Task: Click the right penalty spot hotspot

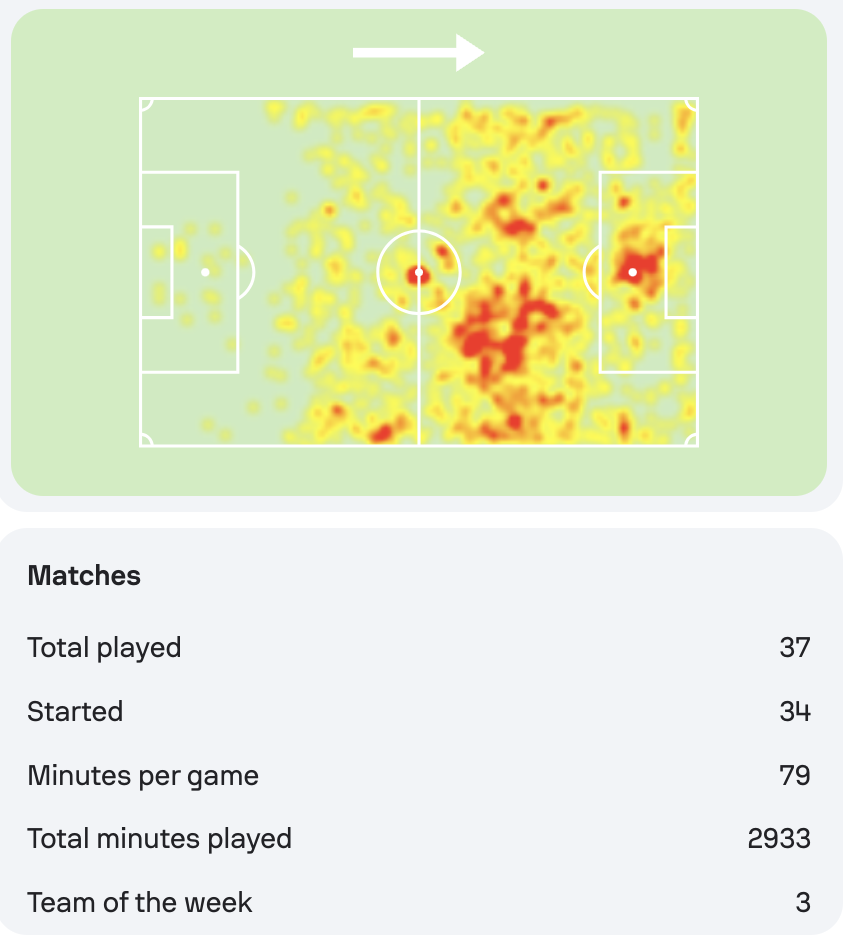Action: [633, 273]
